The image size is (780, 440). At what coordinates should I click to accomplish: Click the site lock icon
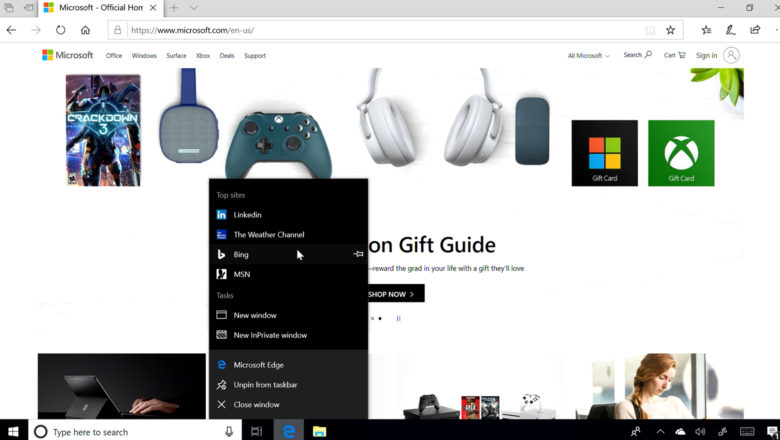118,30
